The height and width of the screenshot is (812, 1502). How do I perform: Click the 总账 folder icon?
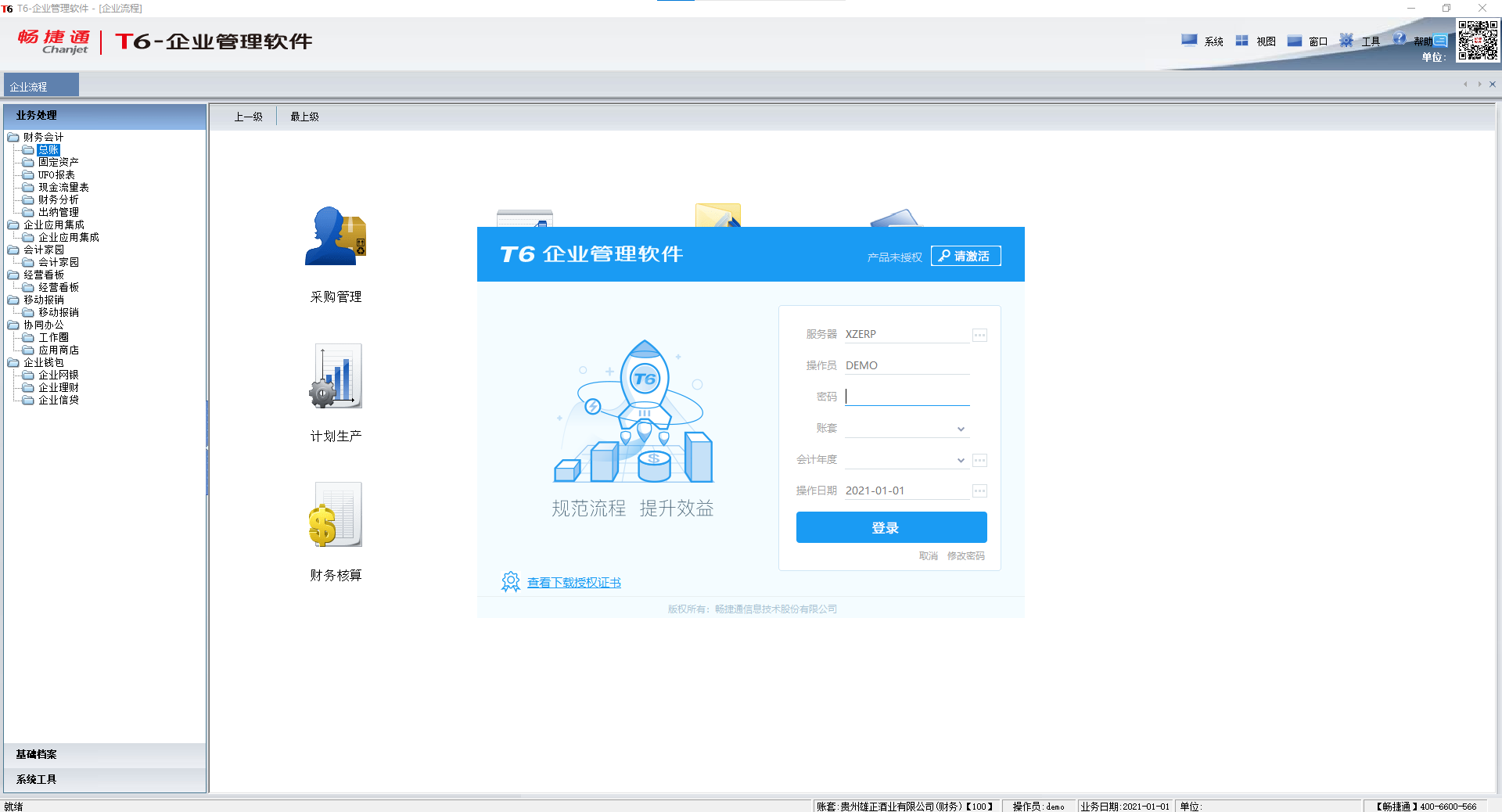click(x=28, y=149)
